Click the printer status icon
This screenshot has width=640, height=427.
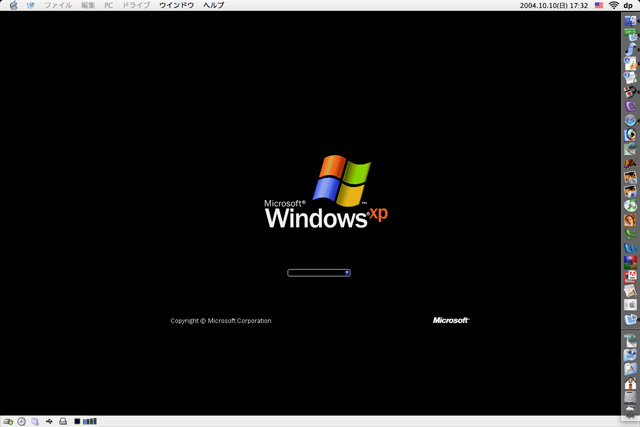62,421
